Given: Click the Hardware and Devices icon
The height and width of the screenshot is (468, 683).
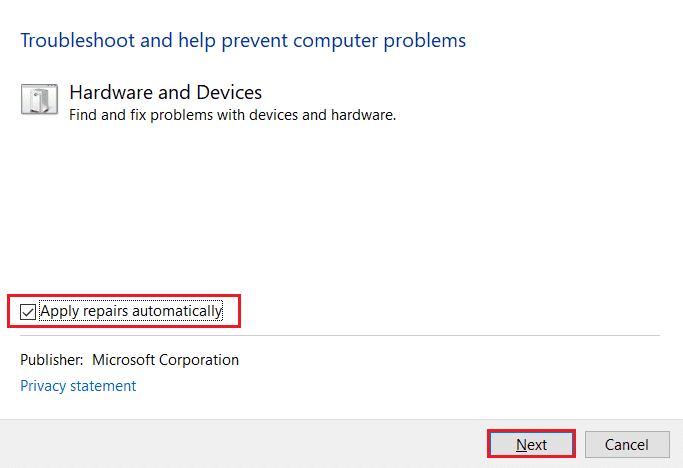Looking at the screenshot, I should 38,101.
